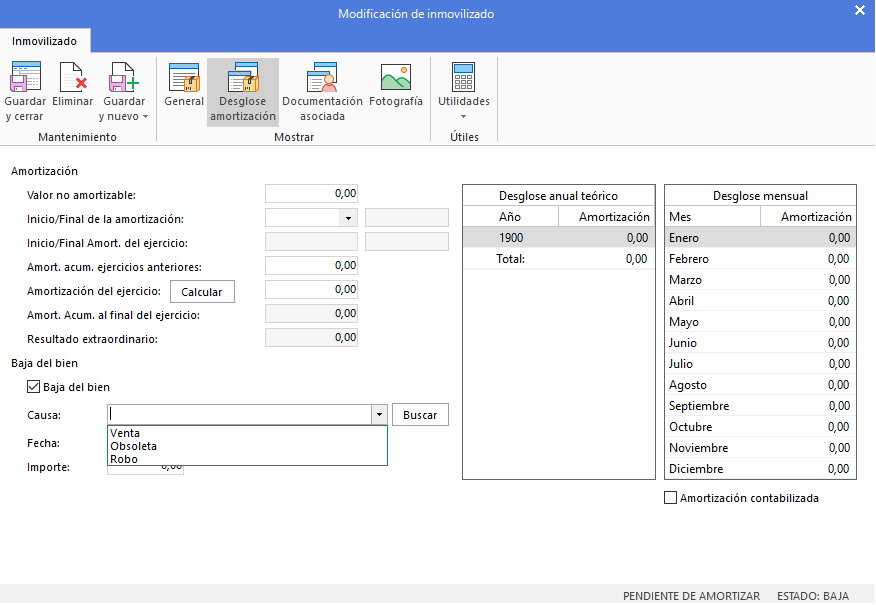The height and width of the screenshot is (605, 876).
Task: Click the Causa text input
Action: coord(240,415)
